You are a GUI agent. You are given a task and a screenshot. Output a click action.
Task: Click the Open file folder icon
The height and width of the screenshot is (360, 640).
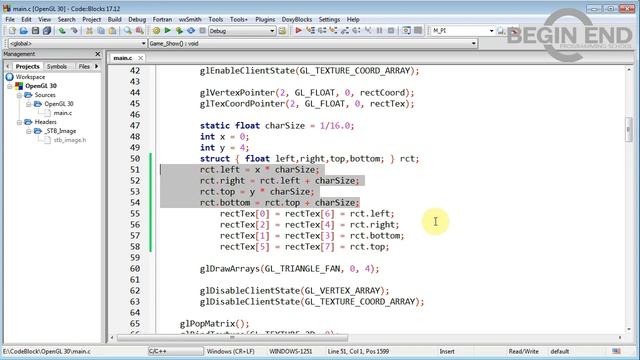pos(24,31)
